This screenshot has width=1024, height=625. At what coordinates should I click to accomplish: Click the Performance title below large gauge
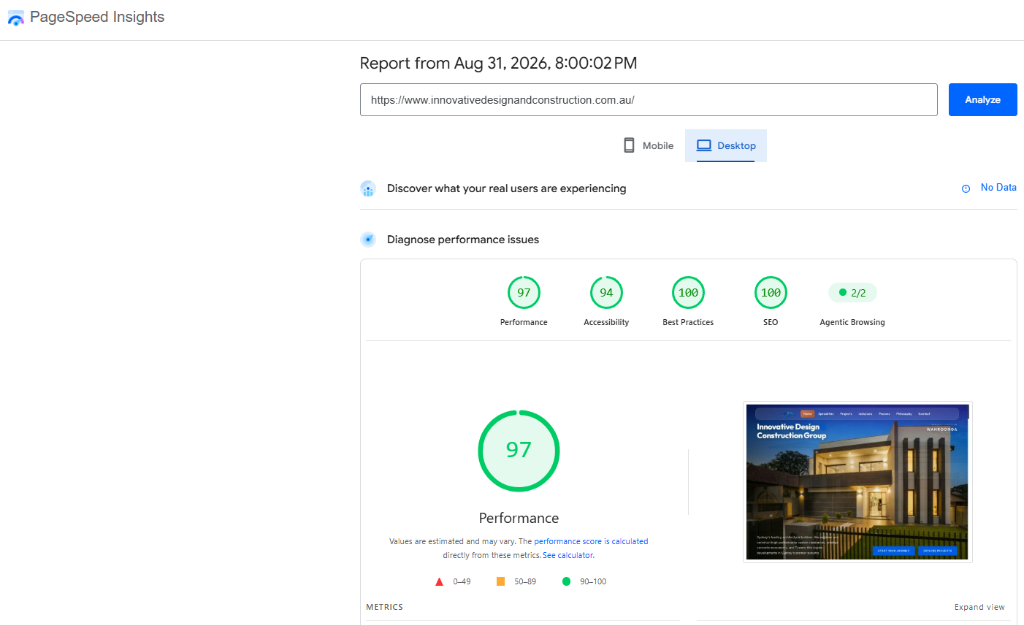pyautogui.click(x=519, y=518)
